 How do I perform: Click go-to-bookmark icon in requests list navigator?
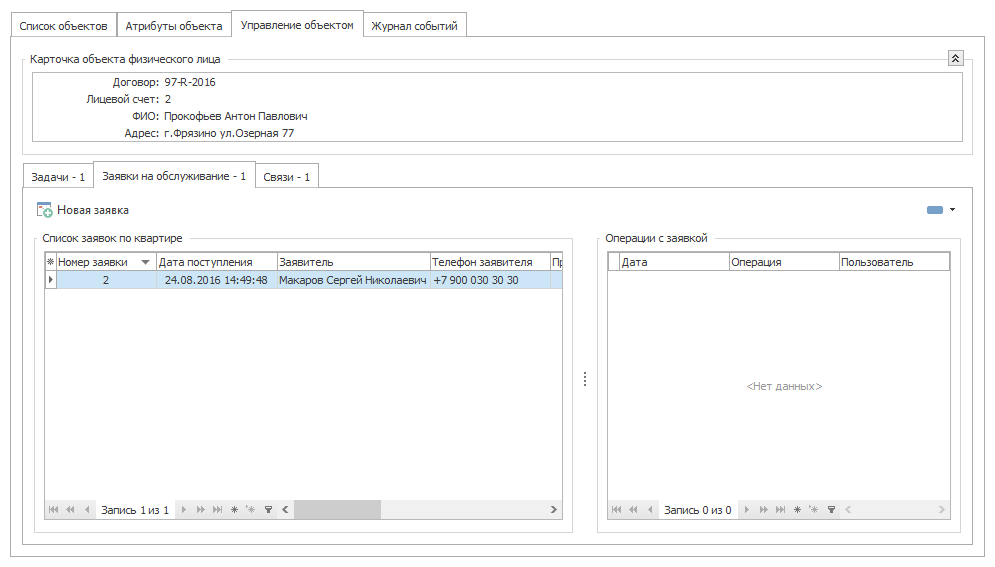pyautogui.click(x=251, y=509)
